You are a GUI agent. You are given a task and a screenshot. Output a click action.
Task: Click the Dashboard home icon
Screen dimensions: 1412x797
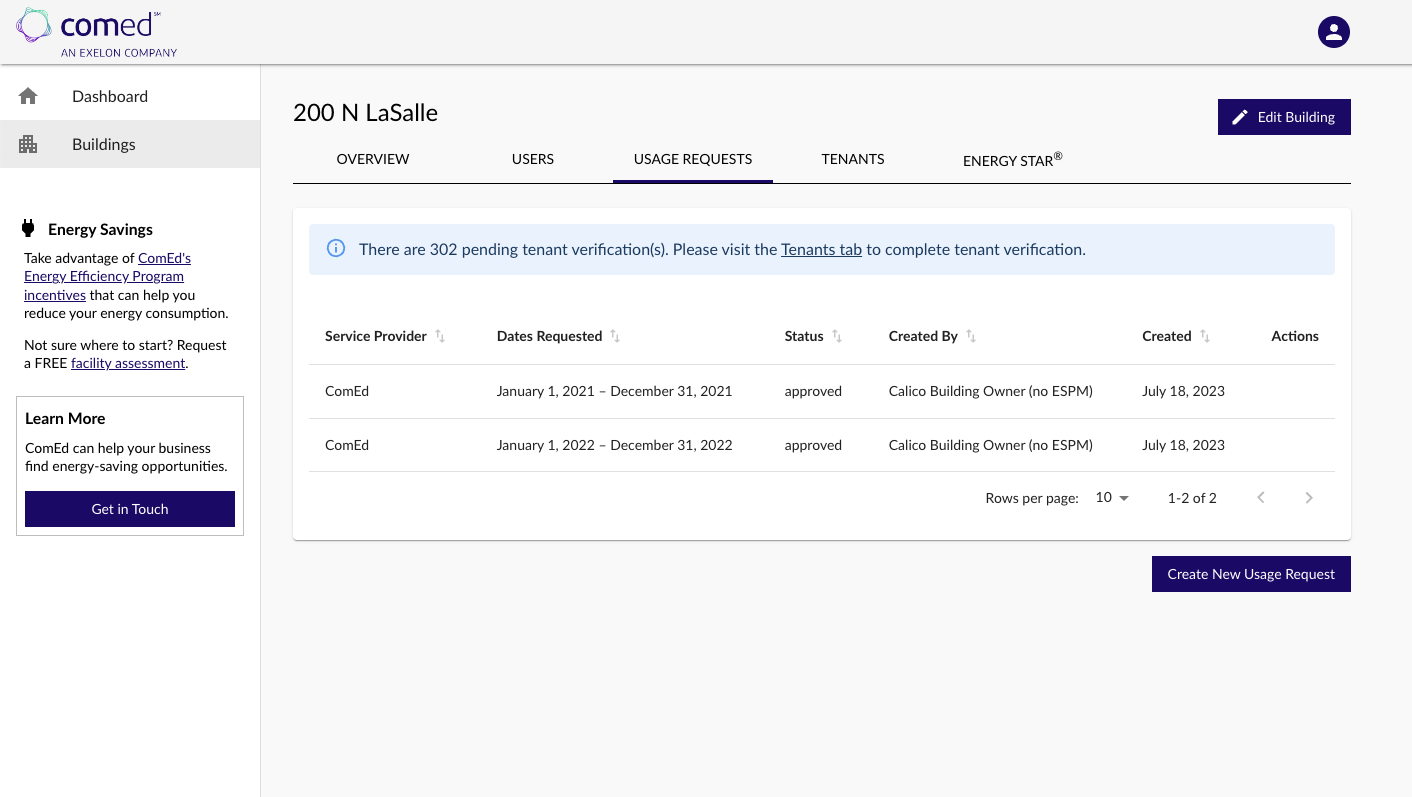tap(28, 96)
